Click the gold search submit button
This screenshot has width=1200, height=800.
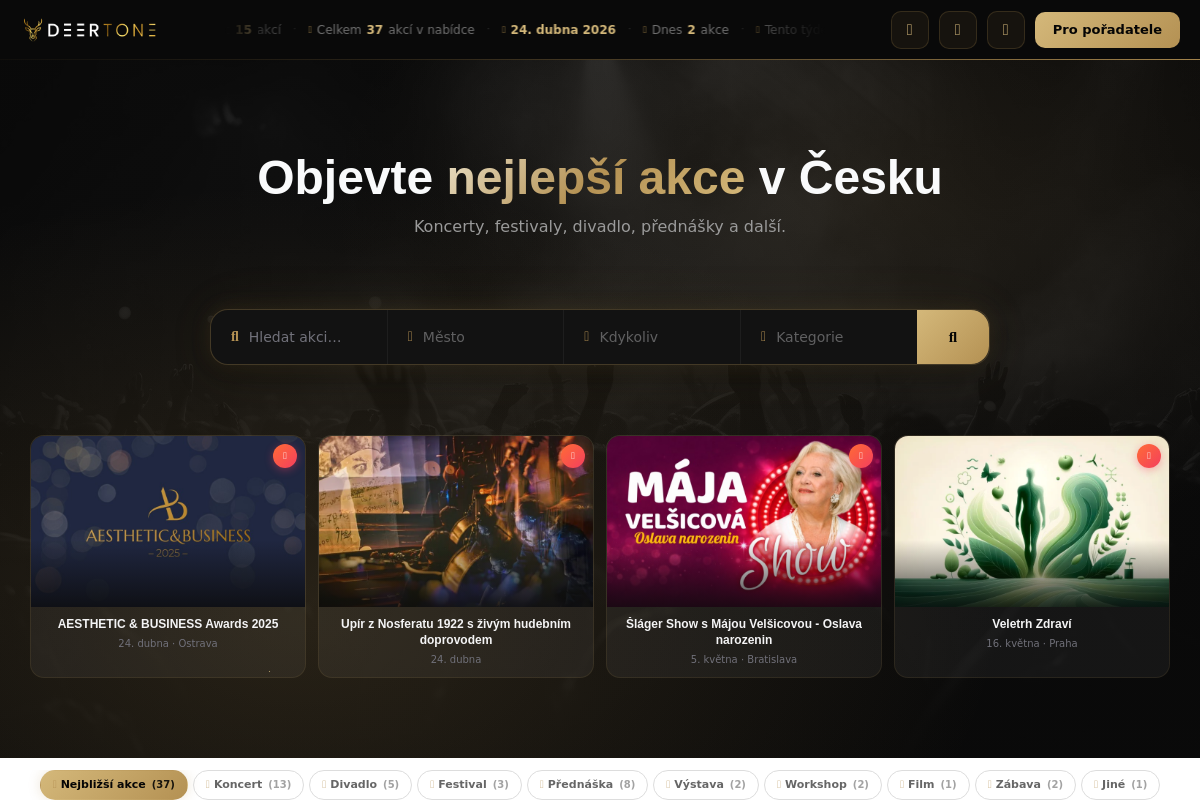click(953, 337)
